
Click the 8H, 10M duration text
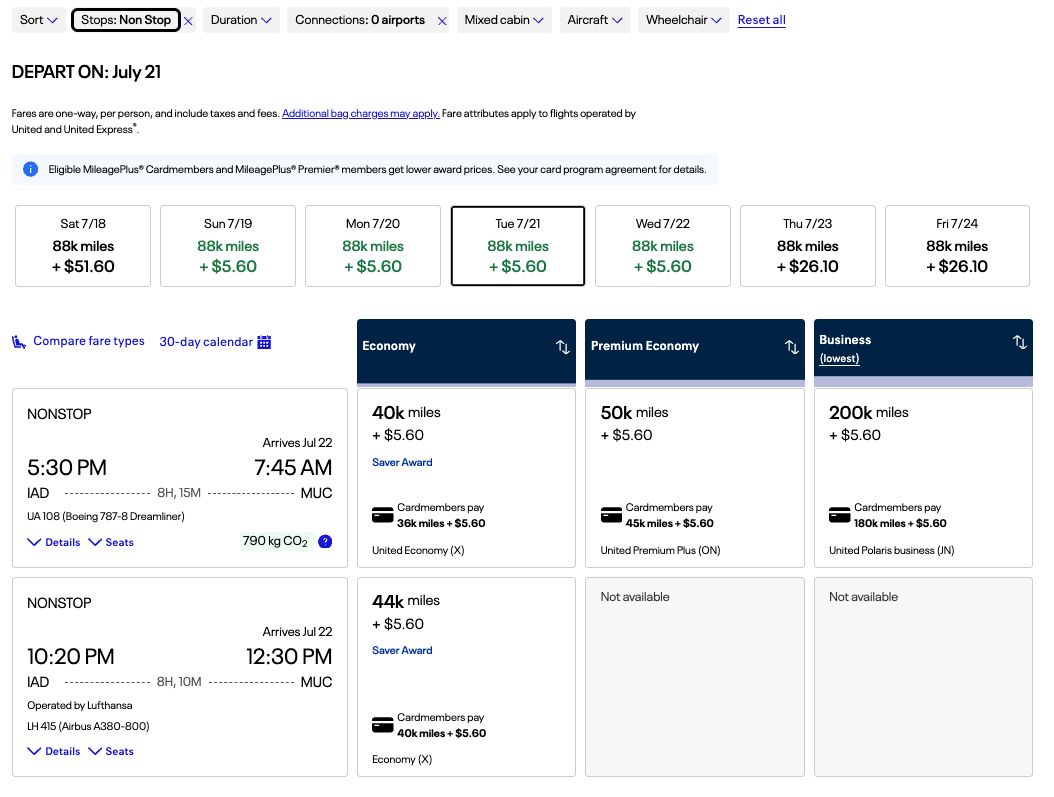[x=179, y=681]
